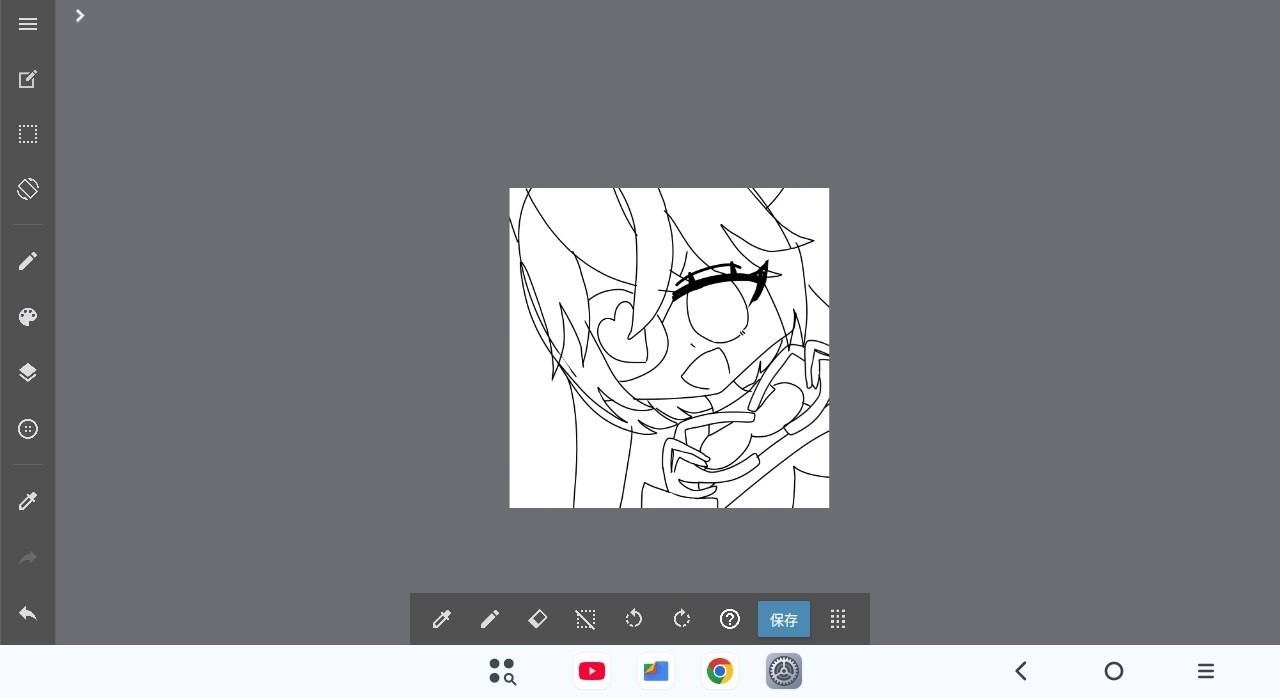Open the help question mark
The width and height of the screenshot is (1280, 697).
[x=730, y=619]
